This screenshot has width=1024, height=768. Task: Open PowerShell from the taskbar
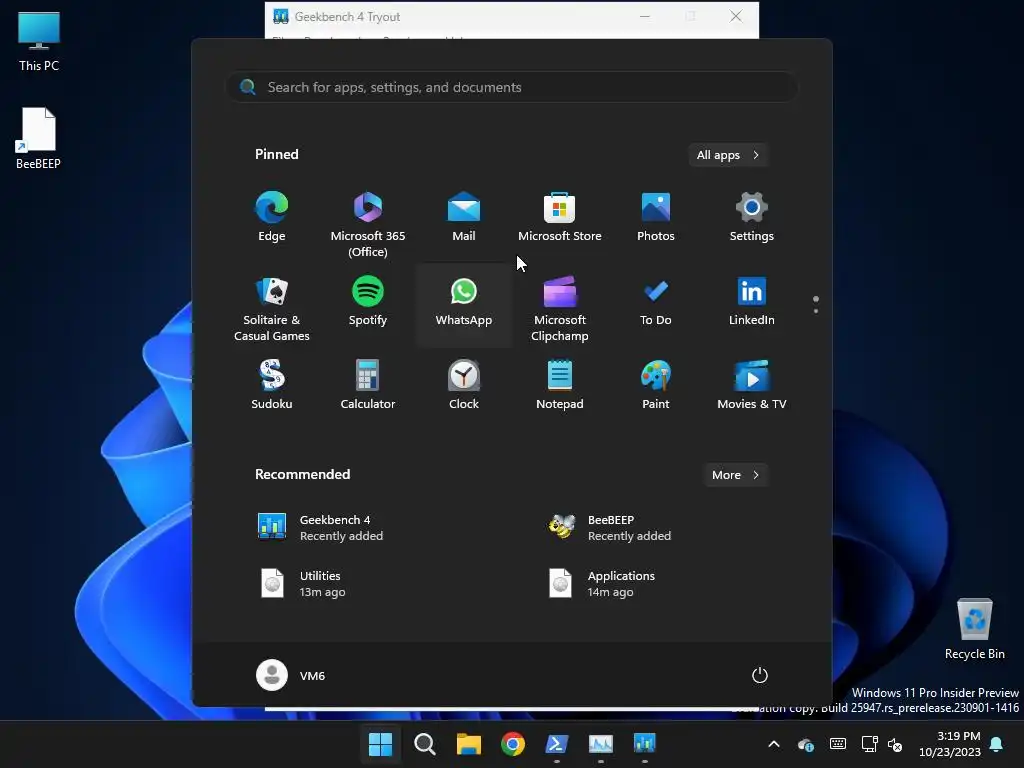[x=556, y=744]
